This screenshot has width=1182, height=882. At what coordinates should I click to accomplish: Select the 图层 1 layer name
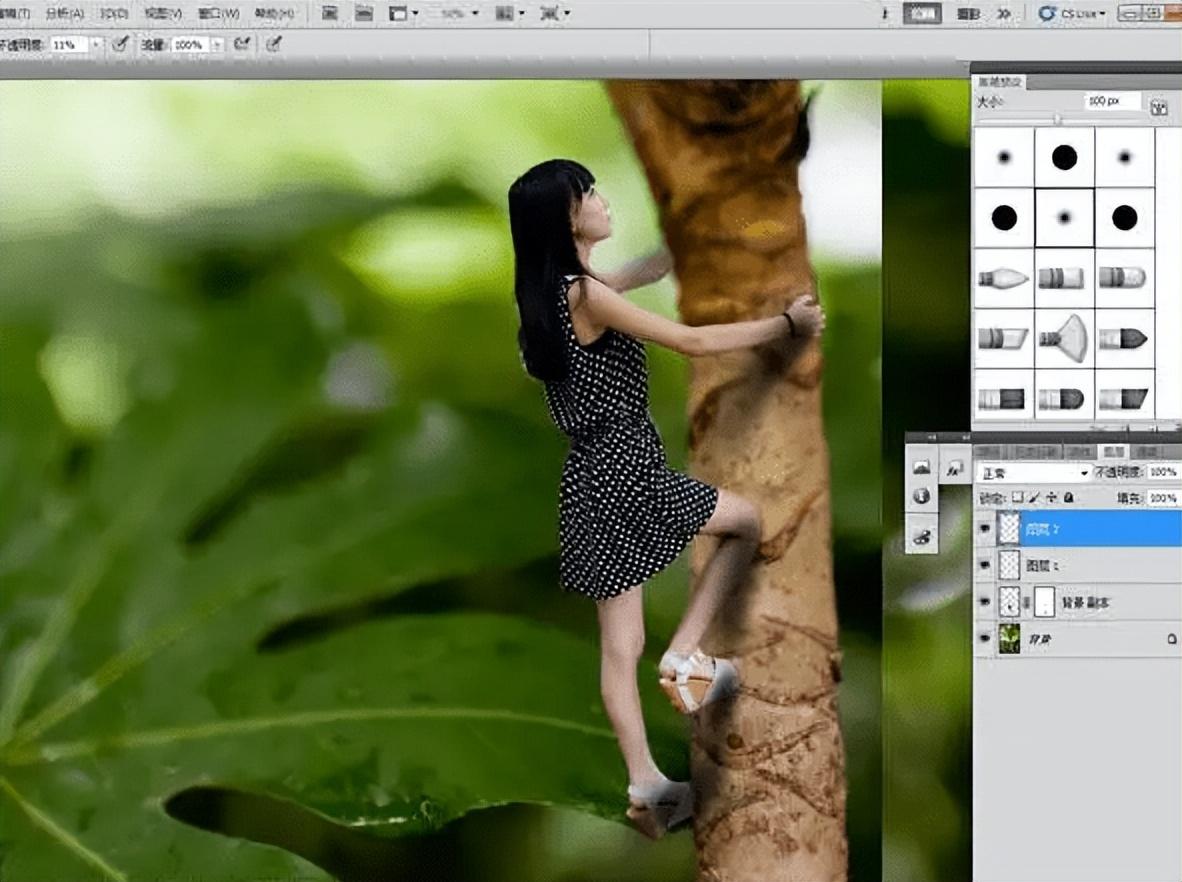point(1043,565)
